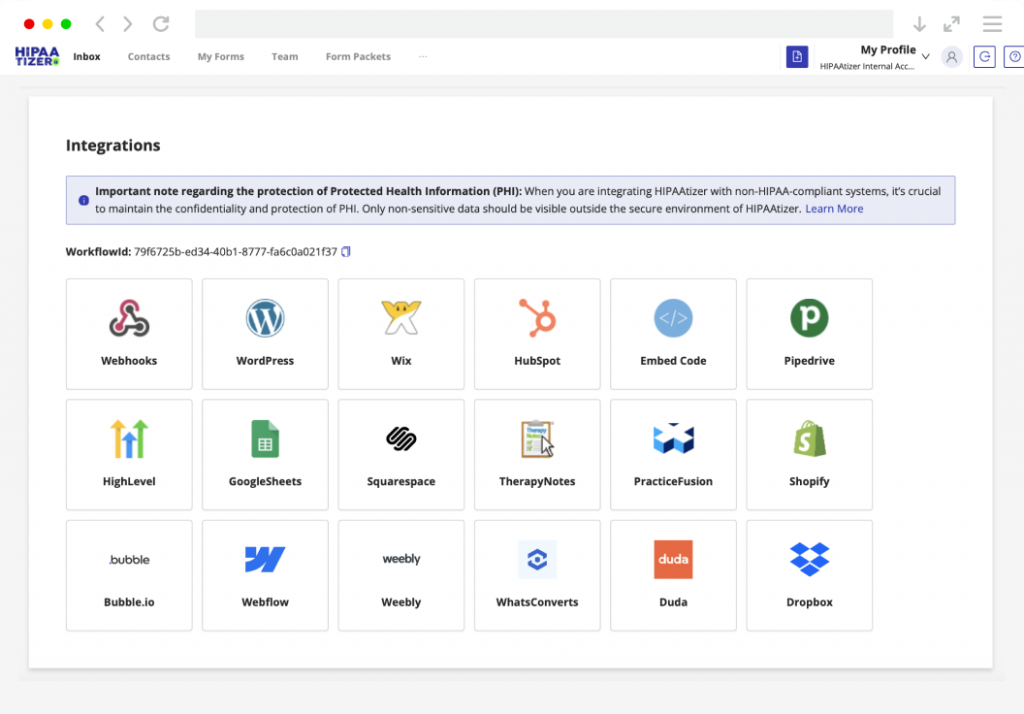Go to the My Forms tab

click(221, 57)
